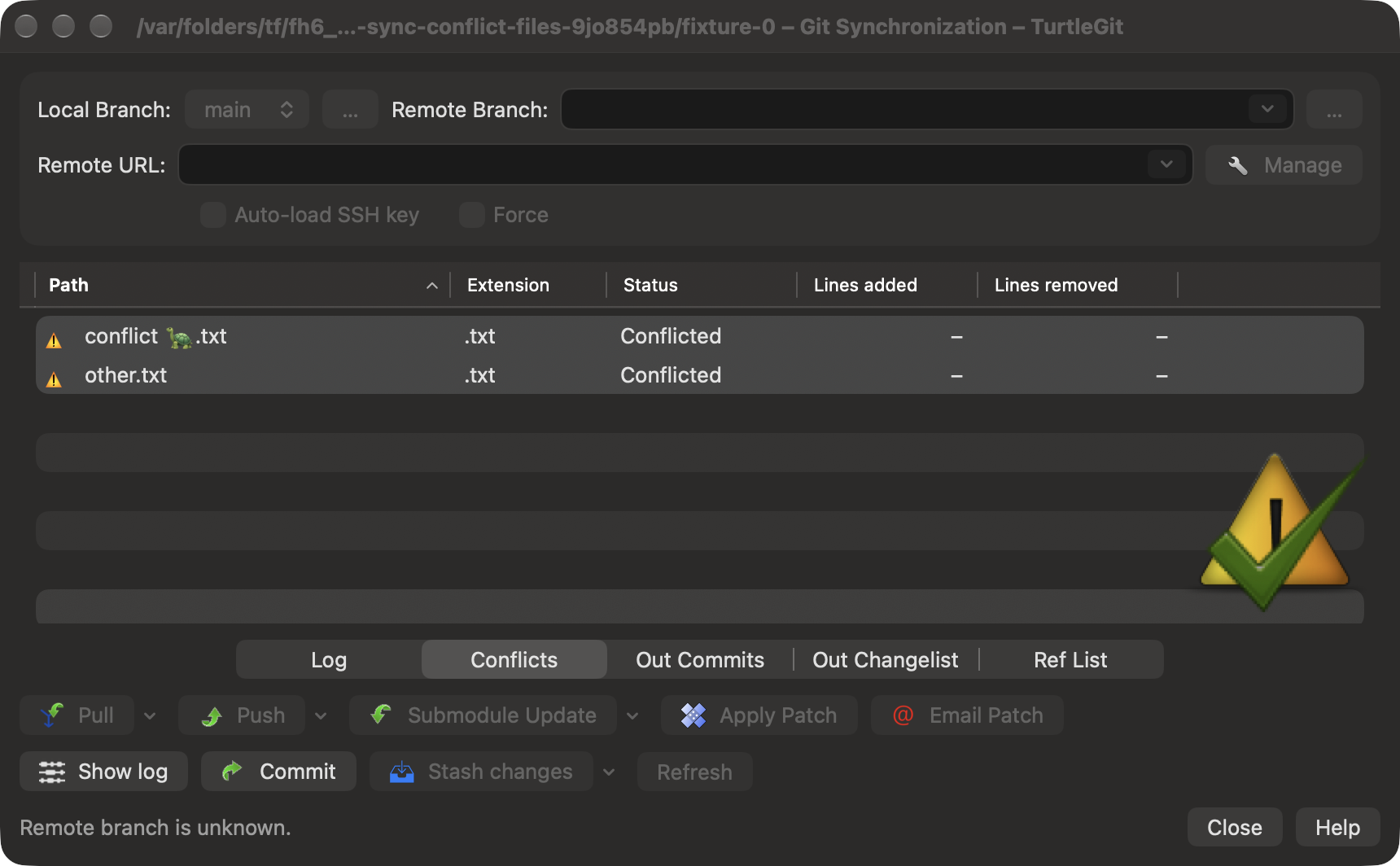Click the Manage wrench icon
1400x866 pixels.
(1238, 165)
